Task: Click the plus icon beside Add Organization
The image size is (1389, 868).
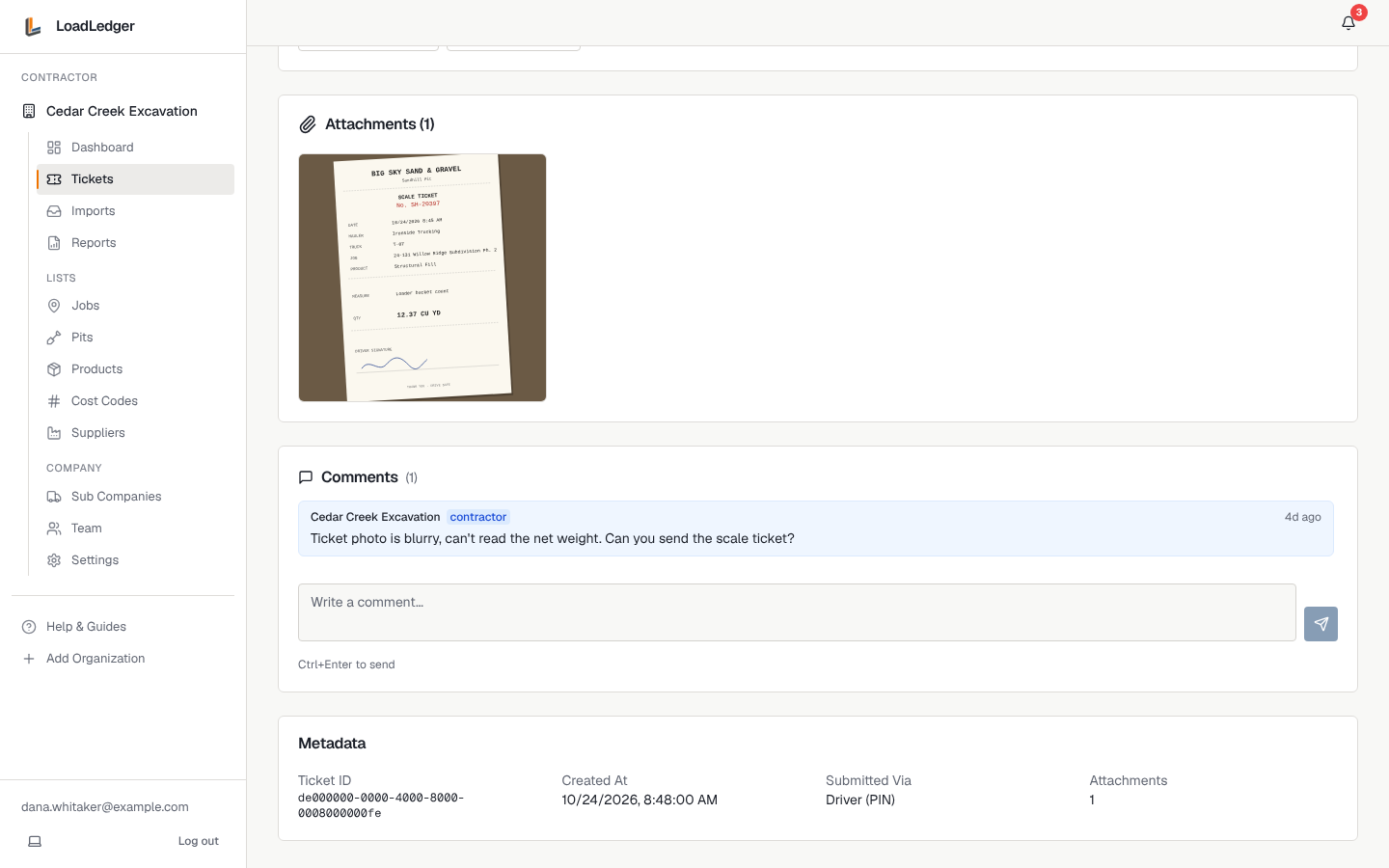Action: coord(29,659)
